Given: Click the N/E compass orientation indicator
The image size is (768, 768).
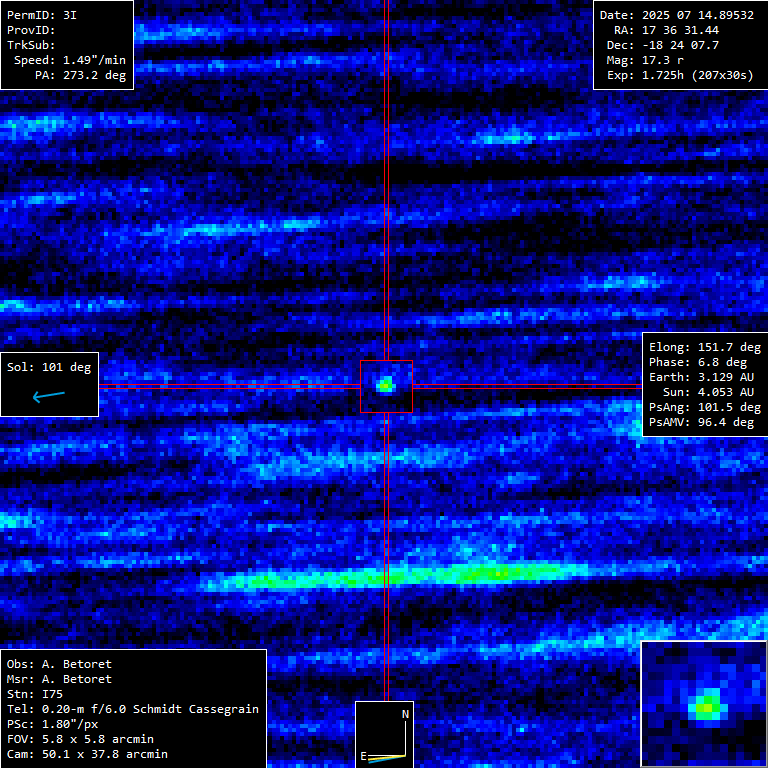Looking at the screenshot, I should tap(384, 735).
